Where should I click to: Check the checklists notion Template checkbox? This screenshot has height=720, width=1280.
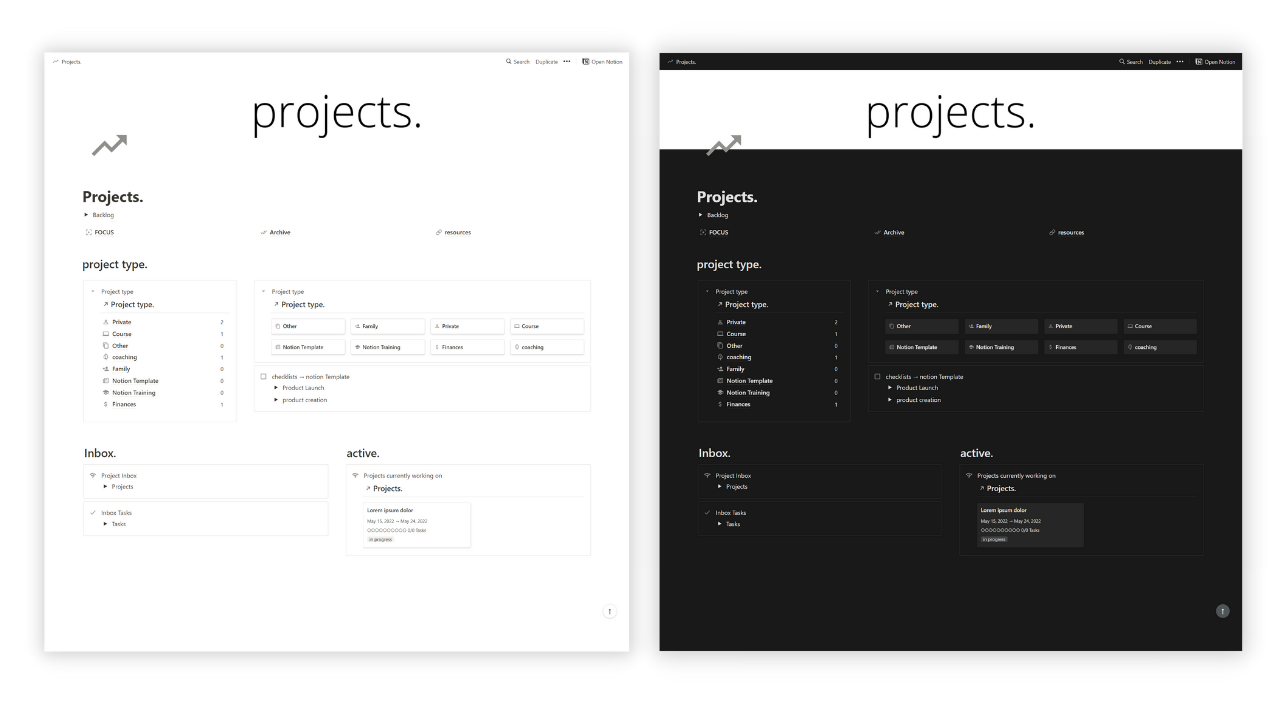point(262,376)
